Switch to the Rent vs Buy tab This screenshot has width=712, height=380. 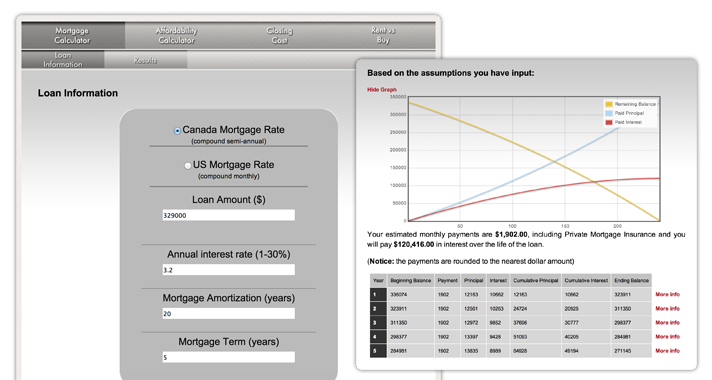point(383,35)
